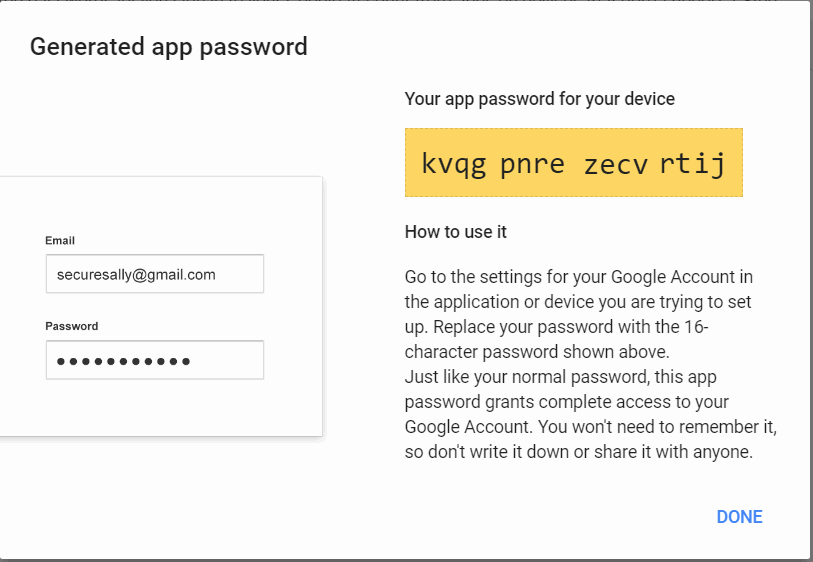Image resolution: width=813 pixels, height=562 pixels.
Task: Click the DONE button
Action: 739,517
